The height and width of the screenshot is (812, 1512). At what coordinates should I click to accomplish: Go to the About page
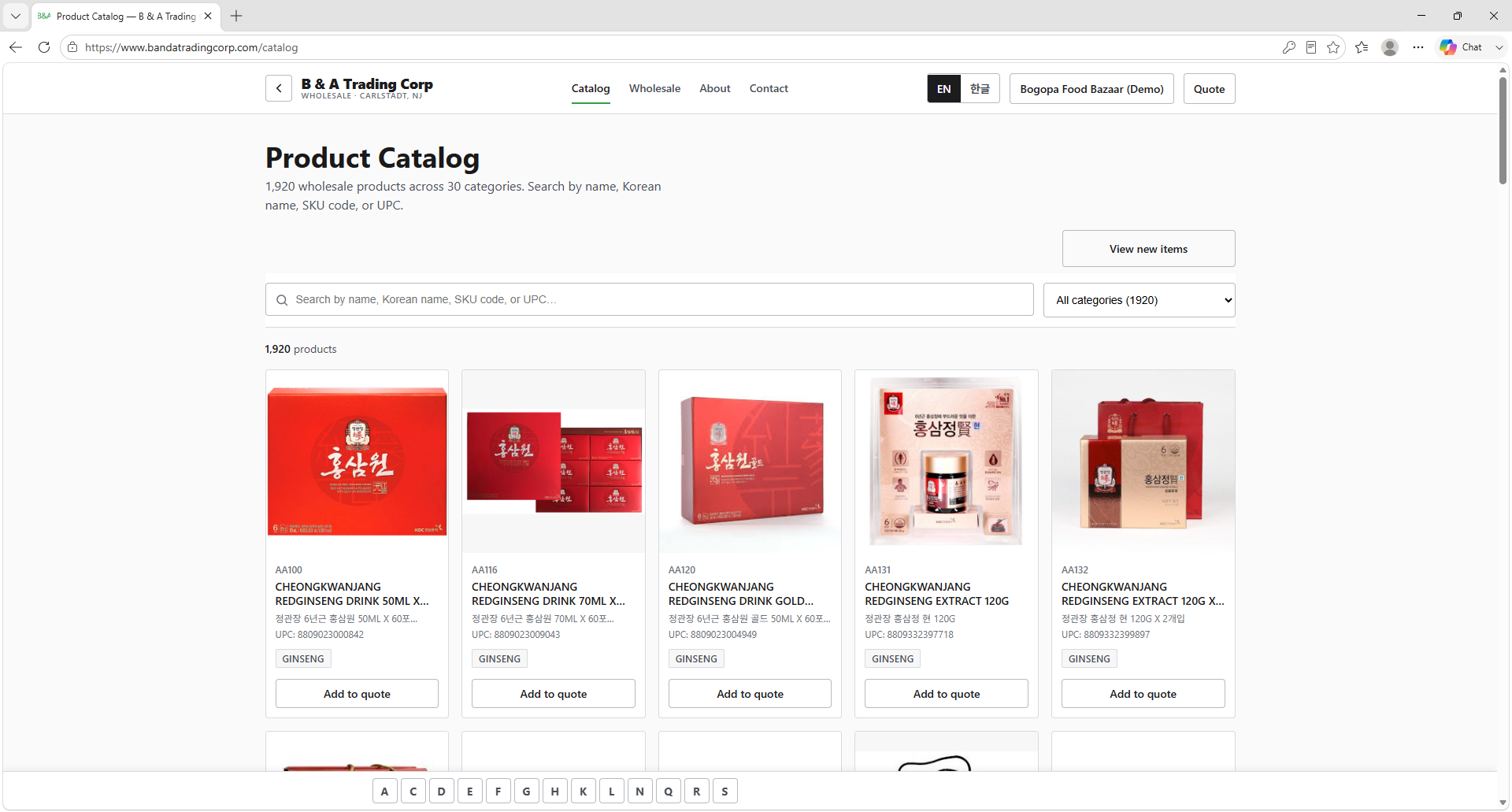(x=715, y=88)
